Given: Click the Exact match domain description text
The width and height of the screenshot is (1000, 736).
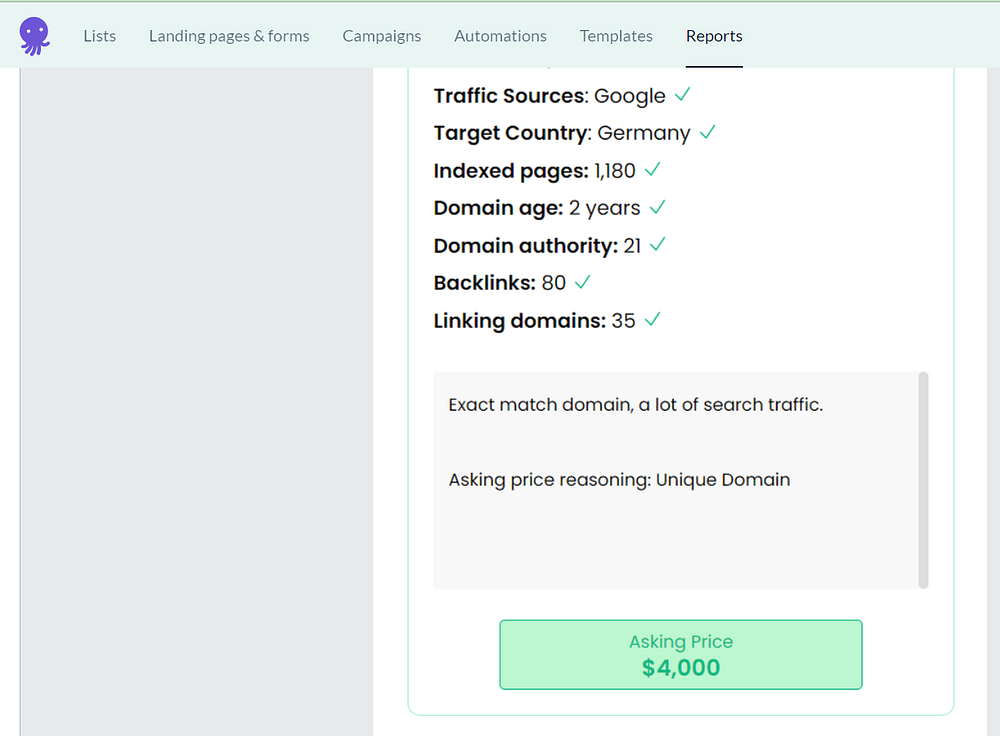Looking at the screenshot, I should click(x=635, y=405).
